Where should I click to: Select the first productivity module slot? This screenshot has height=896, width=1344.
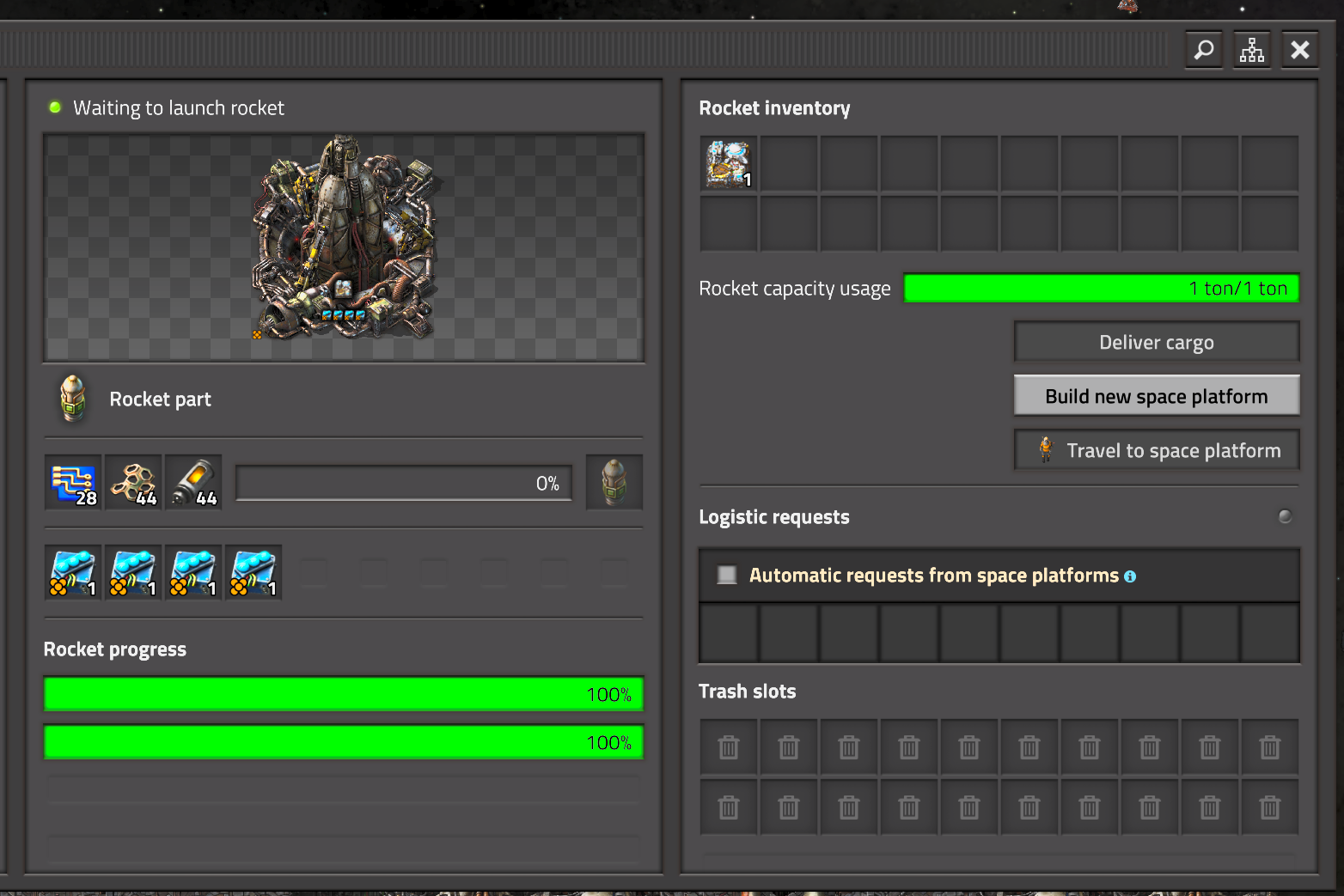tap(73, 572)
